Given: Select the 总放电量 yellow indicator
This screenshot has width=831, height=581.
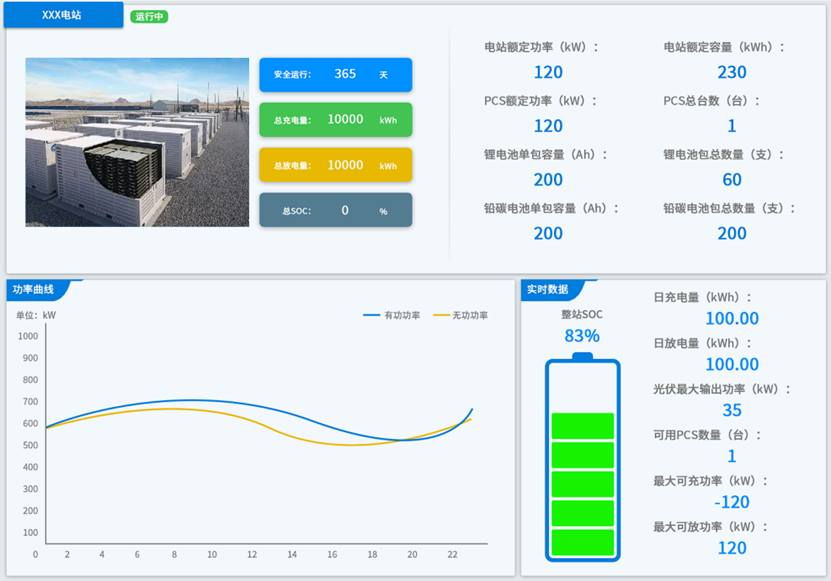Looking at the screenshot, I should pyautogui.click(x=337, y=165).
